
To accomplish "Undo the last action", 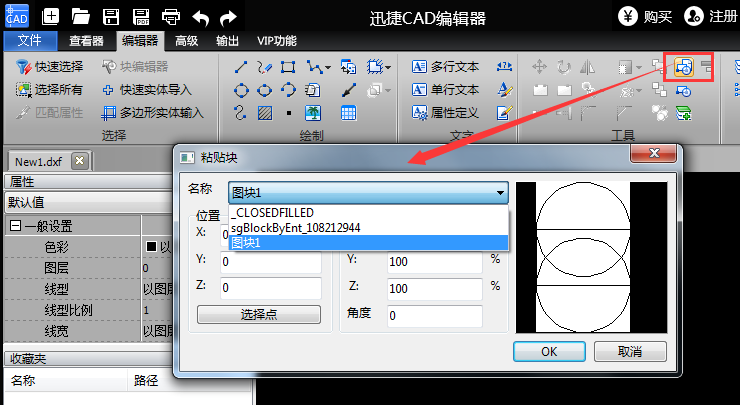I will click(x=201, y=18).
